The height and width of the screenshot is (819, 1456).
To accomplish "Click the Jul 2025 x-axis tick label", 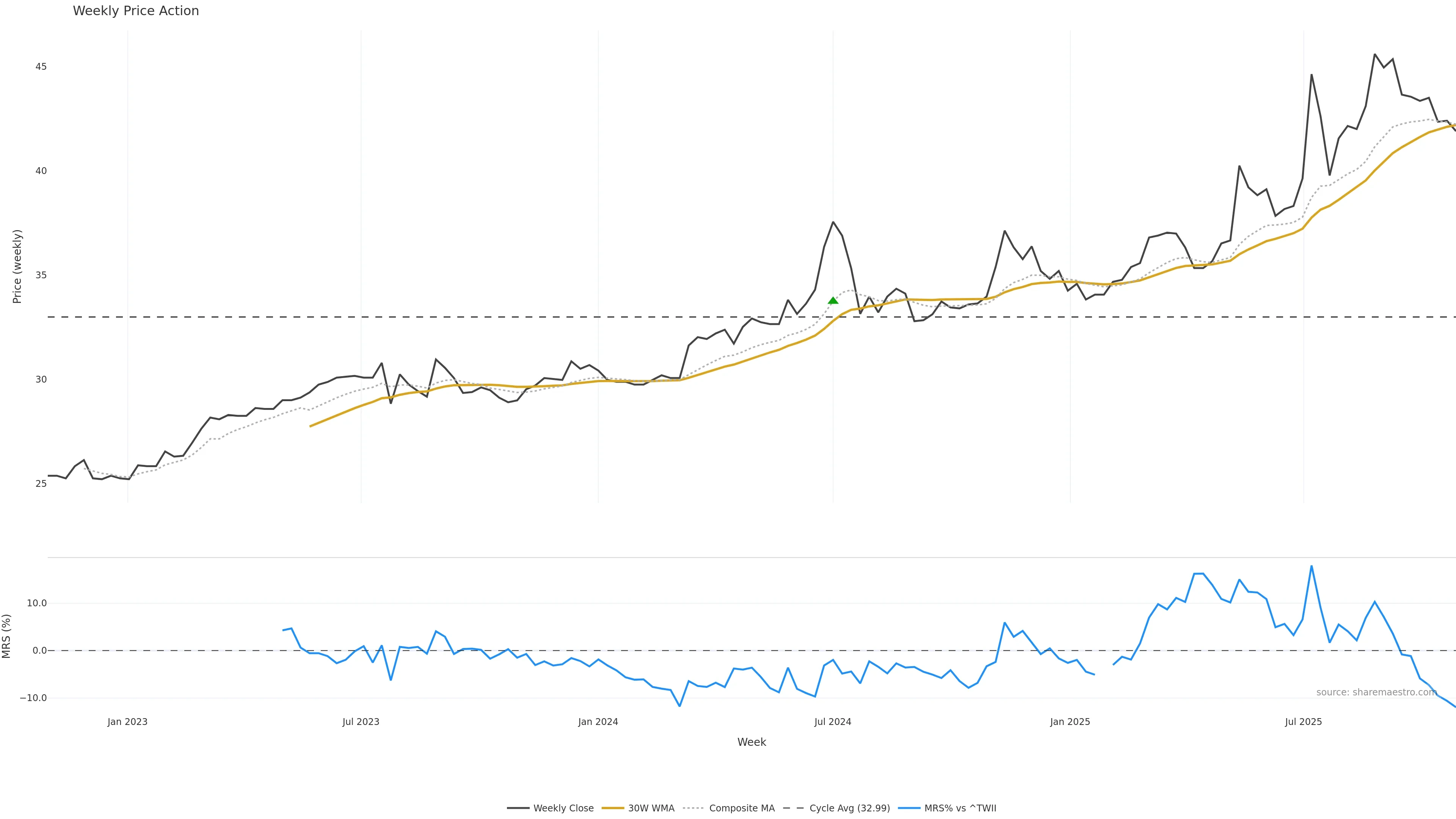I will pyautogui.click(x=1303, y=722).
